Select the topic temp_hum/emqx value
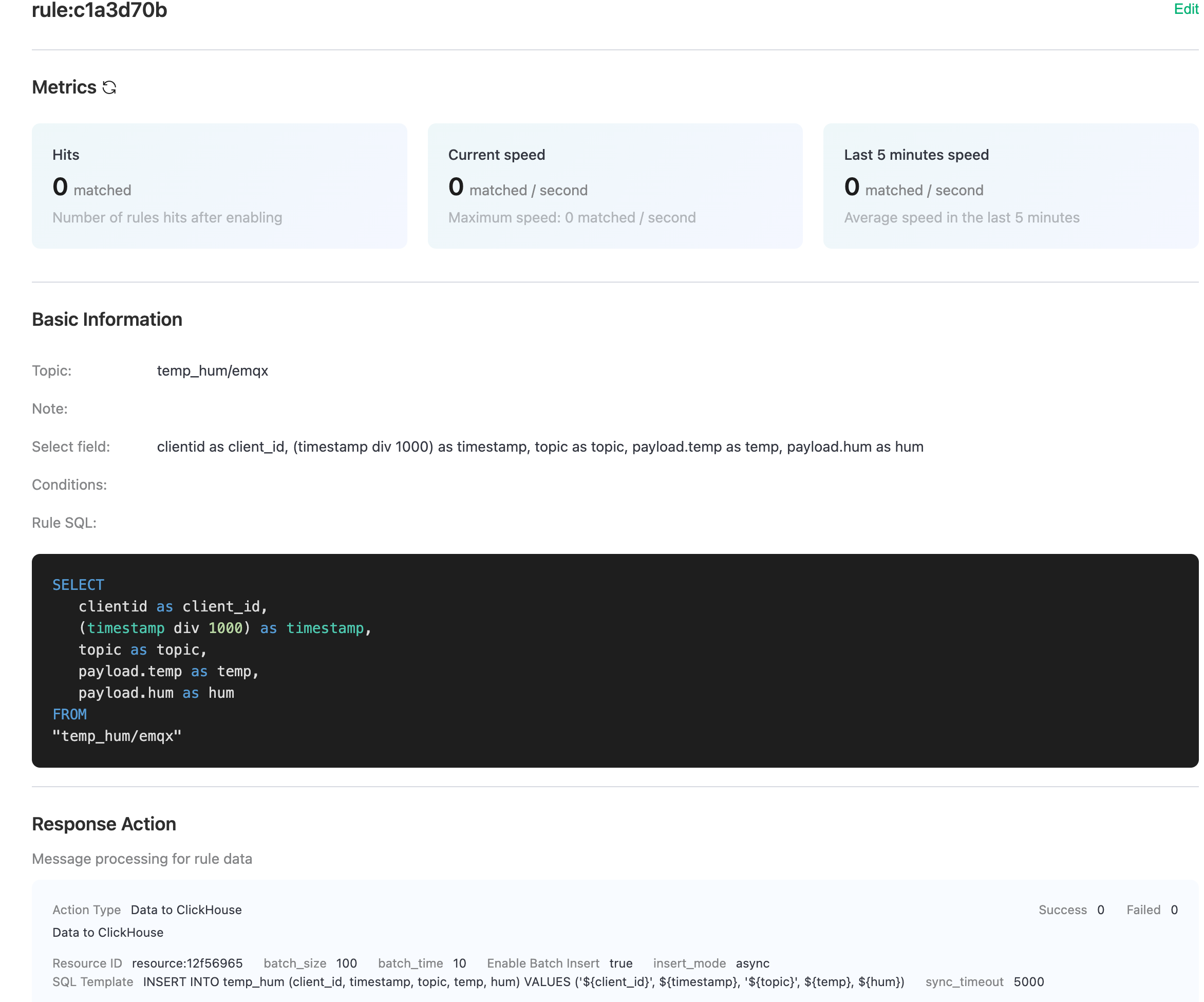 [213, 370]
